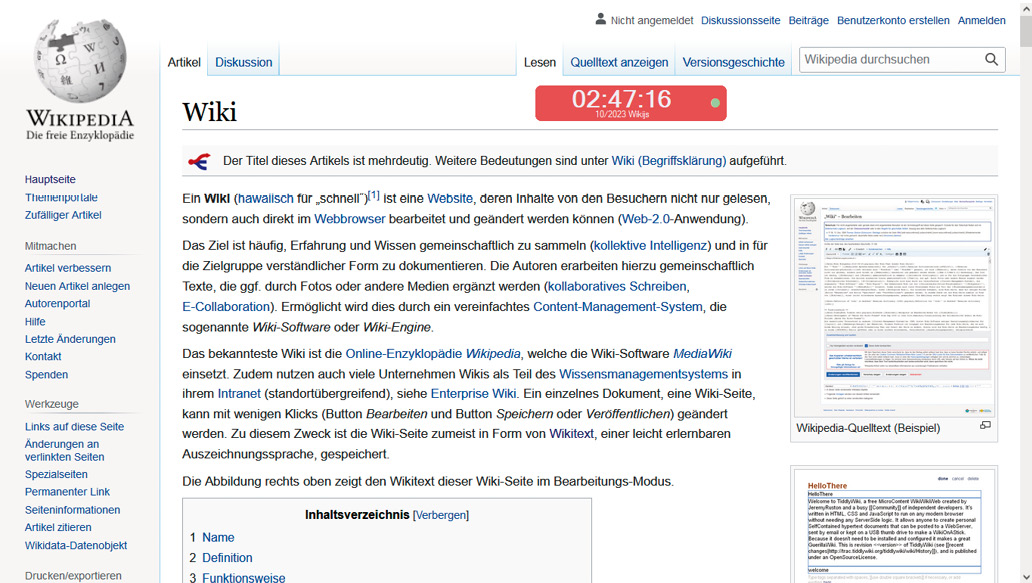The width and height of the screenshot is (1032, 583).
Task: Click Neuen Artikel anlegen
Action: [78, 286]
